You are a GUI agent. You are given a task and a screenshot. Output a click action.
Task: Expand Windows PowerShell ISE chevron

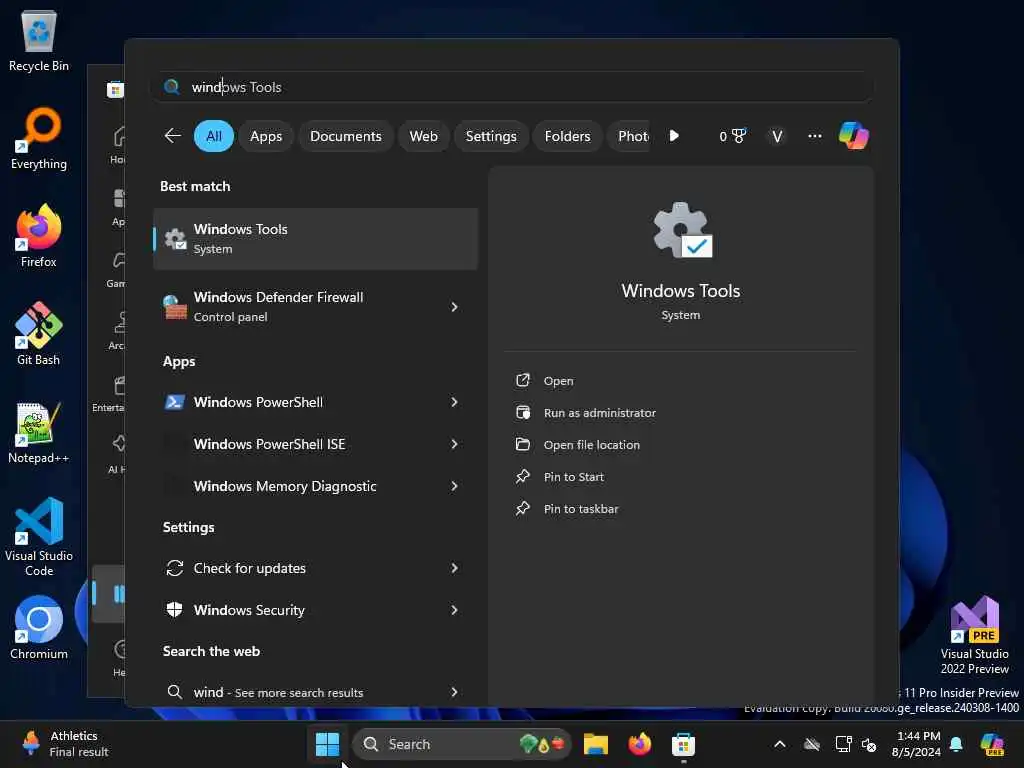[455, 444]
